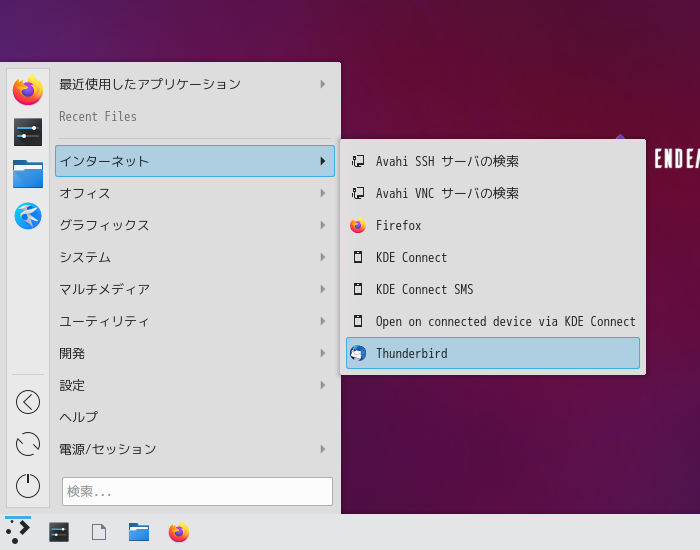The height and width of the screenshot is (550, 700).
Task: Open the System Settings taskbar icon
Action: pyautogui.click(x=59, y=532)
